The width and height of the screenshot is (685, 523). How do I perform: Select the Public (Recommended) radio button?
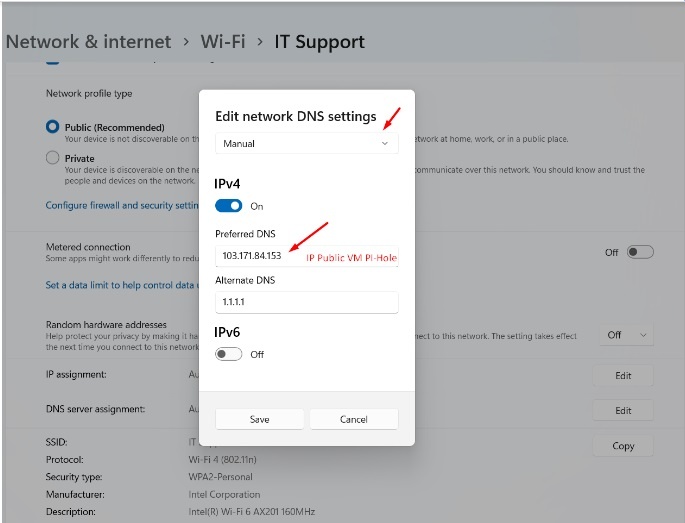53,127
